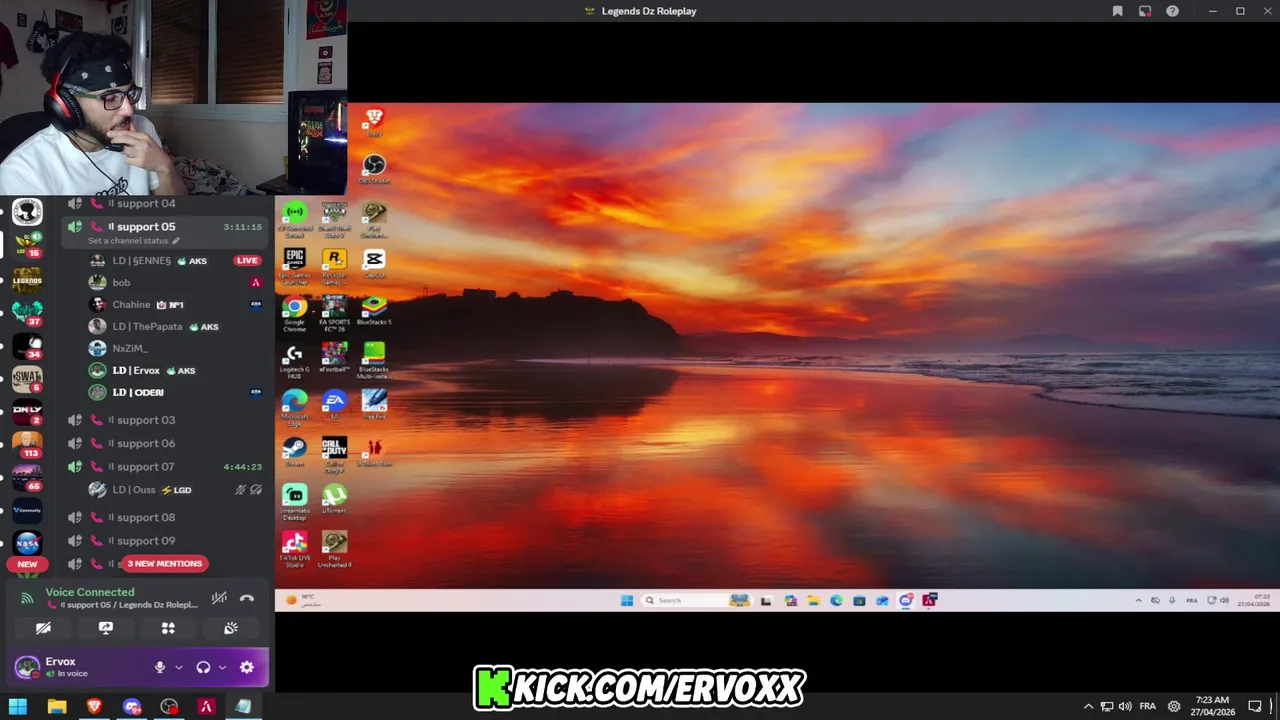Click Steam icon in shared screen desktop

click(294, 453)
